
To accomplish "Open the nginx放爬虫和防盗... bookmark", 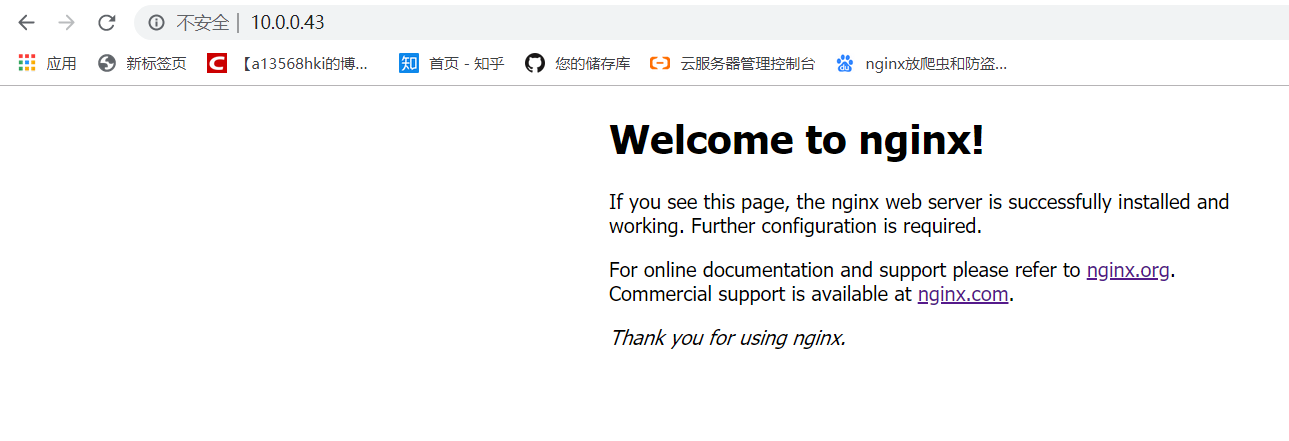I will point(936,63).
